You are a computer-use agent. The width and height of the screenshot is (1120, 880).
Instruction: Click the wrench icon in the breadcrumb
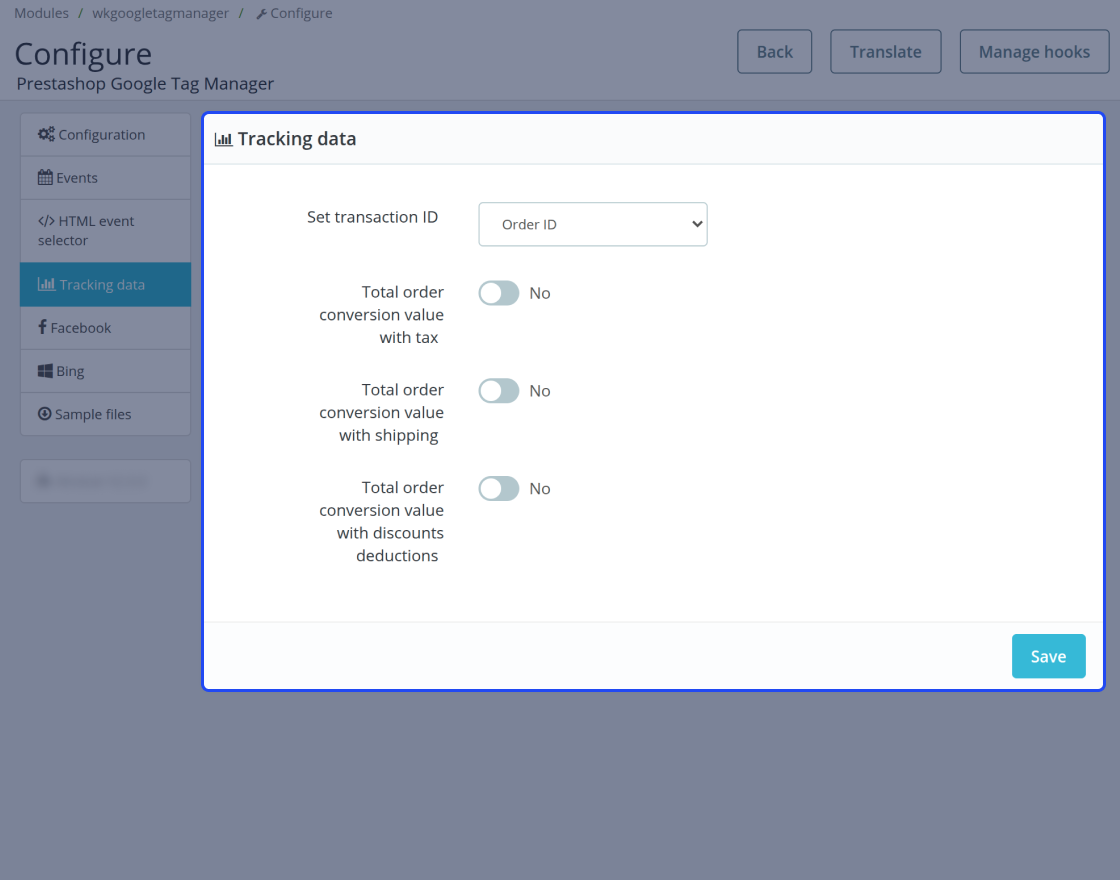click(261, 14)
